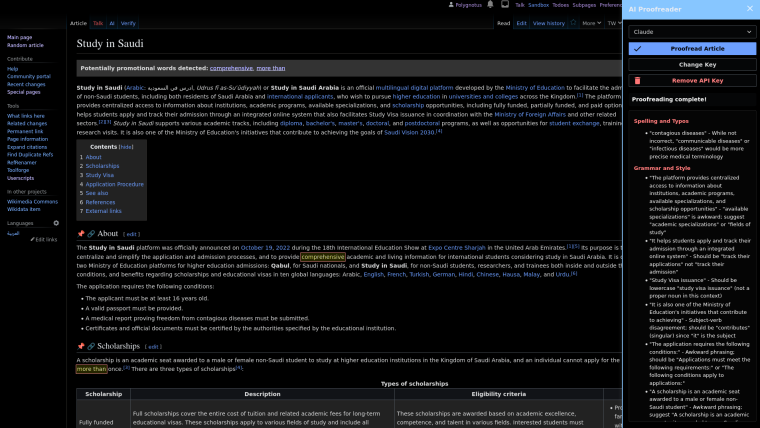Switch to the Article tab
The height and width of the screenshot is (428, 760).
[78, 23]
